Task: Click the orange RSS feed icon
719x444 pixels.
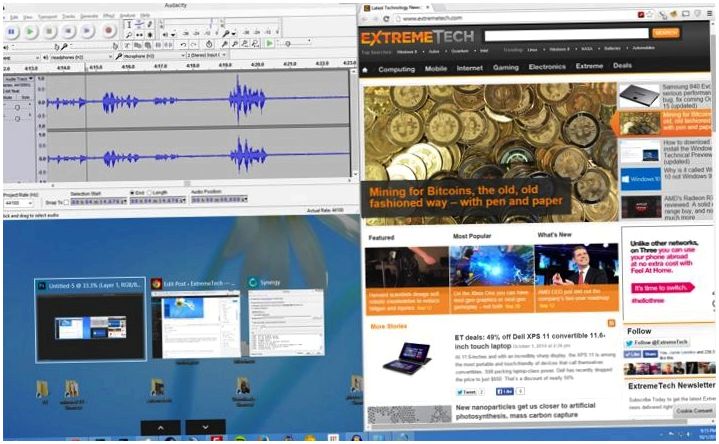Action: tap(611, 323)
